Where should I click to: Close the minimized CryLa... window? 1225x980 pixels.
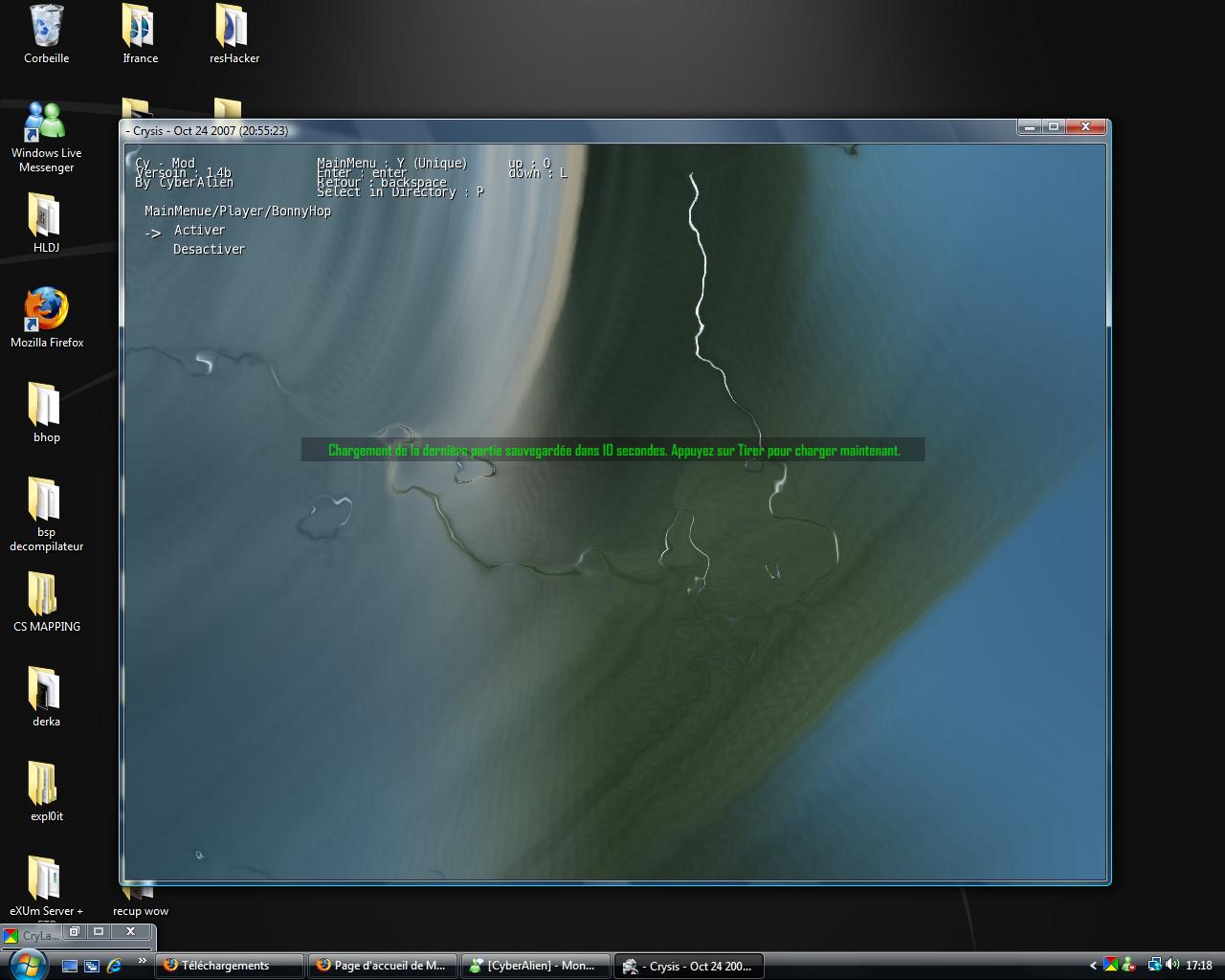130,931
